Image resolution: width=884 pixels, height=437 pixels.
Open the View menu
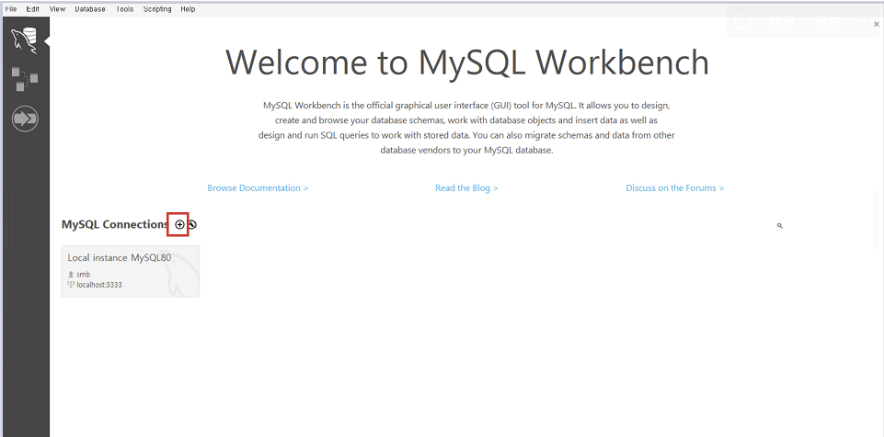coord(57,9)
